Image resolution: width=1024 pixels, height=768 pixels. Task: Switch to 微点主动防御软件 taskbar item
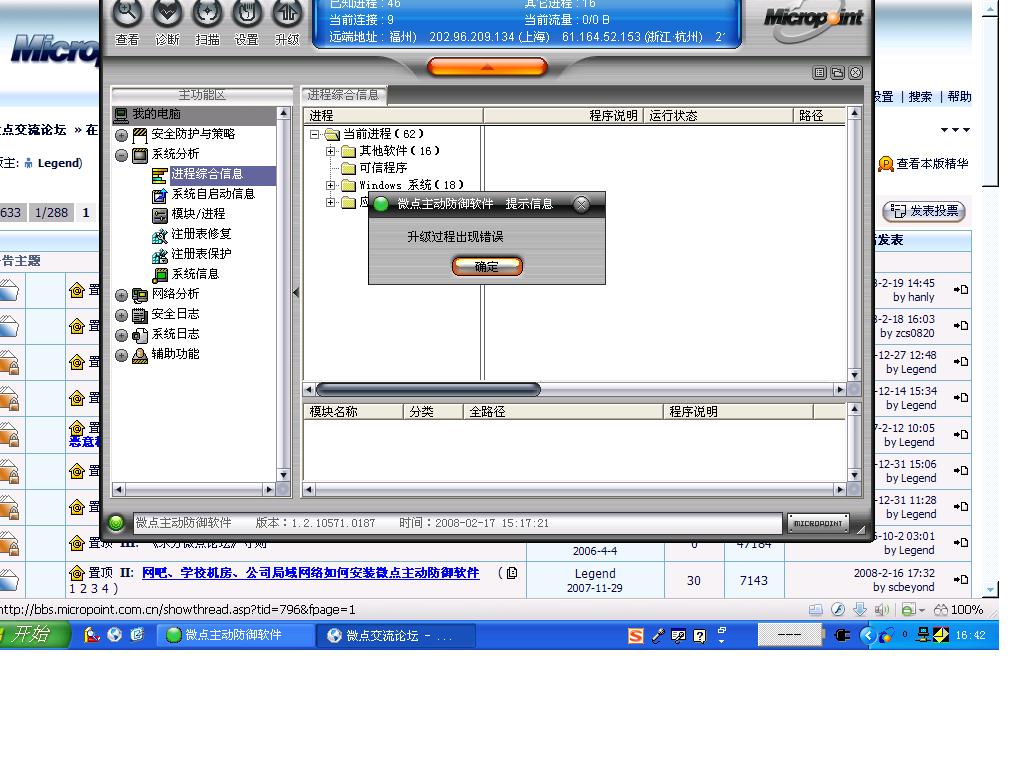pyautogui.click(x=234, y=635)
